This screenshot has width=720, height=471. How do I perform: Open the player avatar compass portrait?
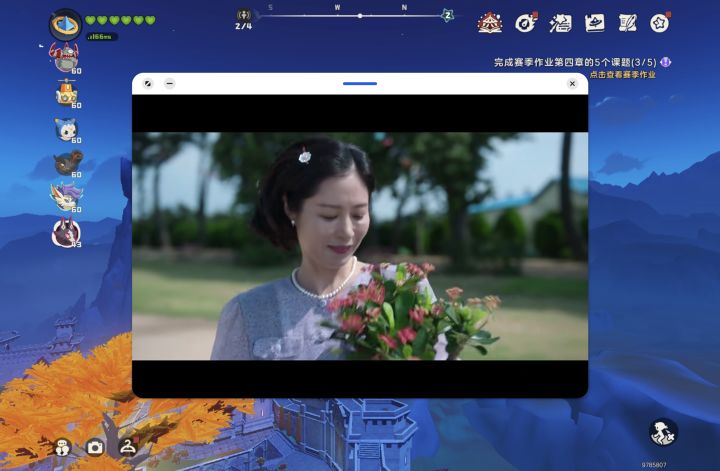65,24
